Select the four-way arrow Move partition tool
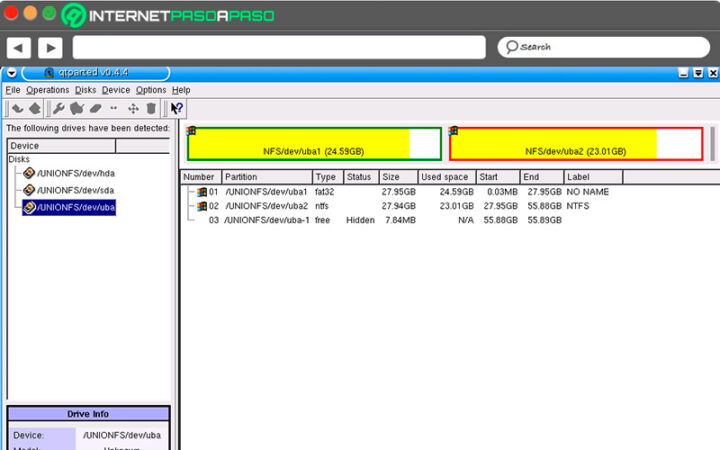Screen dimensions: 720x450 tap(133, 108)
